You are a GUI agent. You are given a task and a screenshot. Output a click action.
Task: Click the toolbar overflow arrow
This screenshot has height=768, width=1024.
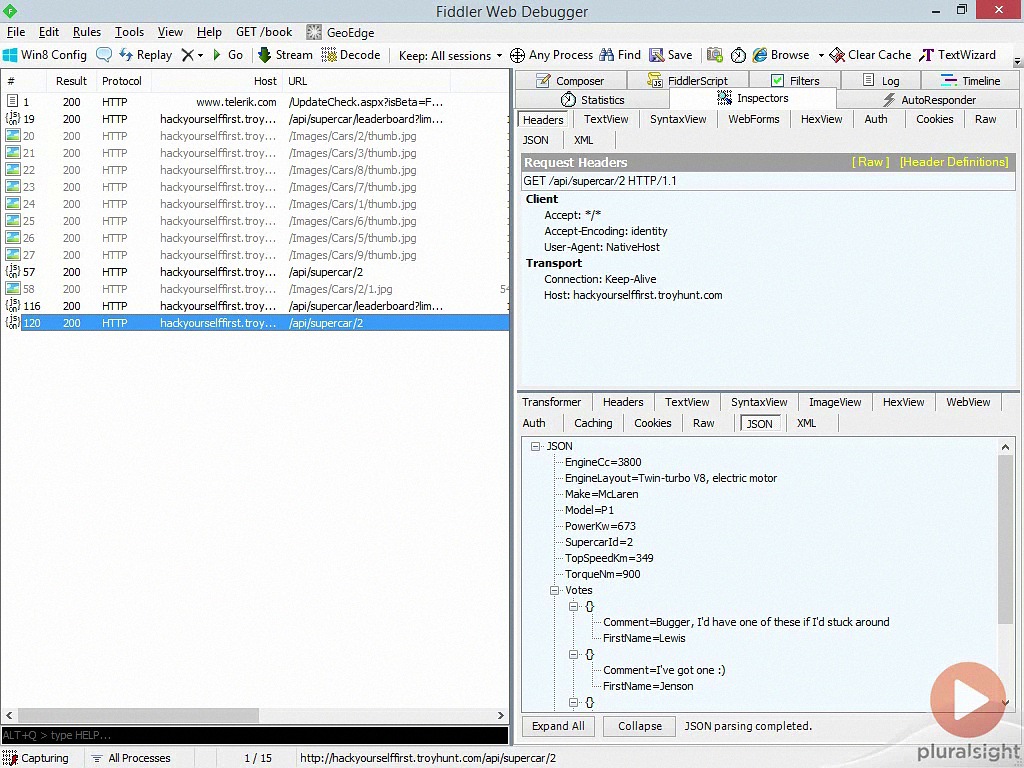tap(1017, 61)
